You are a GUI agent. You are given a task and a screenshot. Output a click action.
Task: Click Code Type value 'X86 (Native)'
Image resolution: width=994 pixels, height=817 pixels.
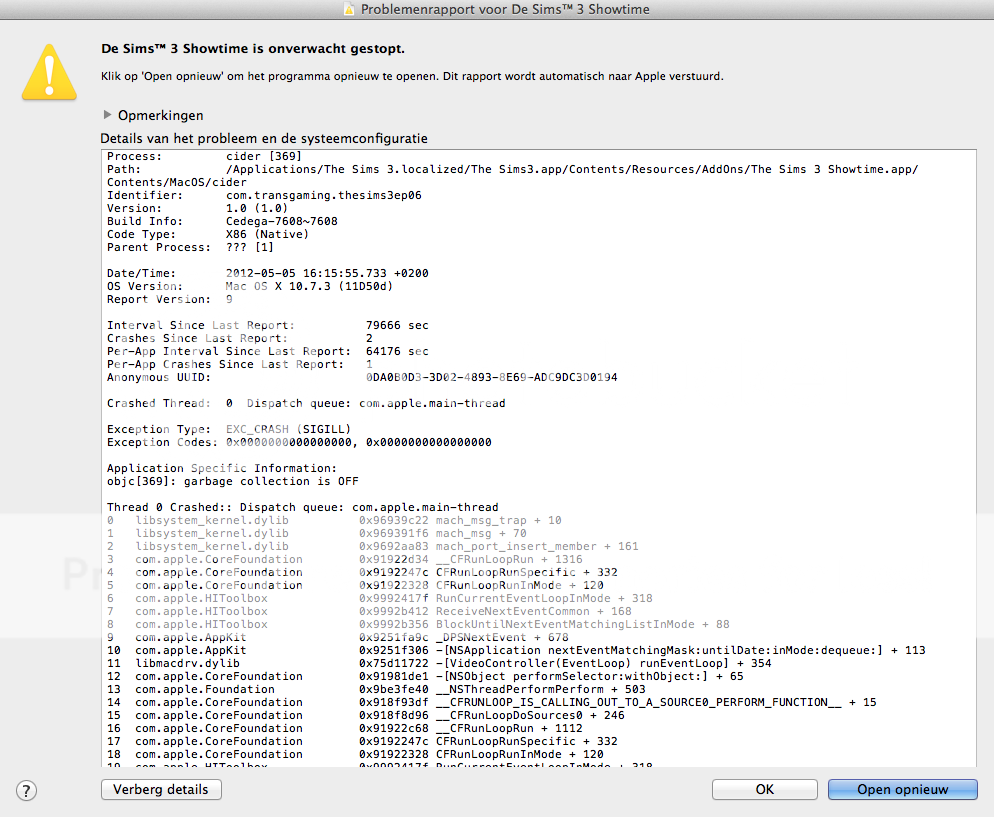pyautogui.click(x=267, y=234)
